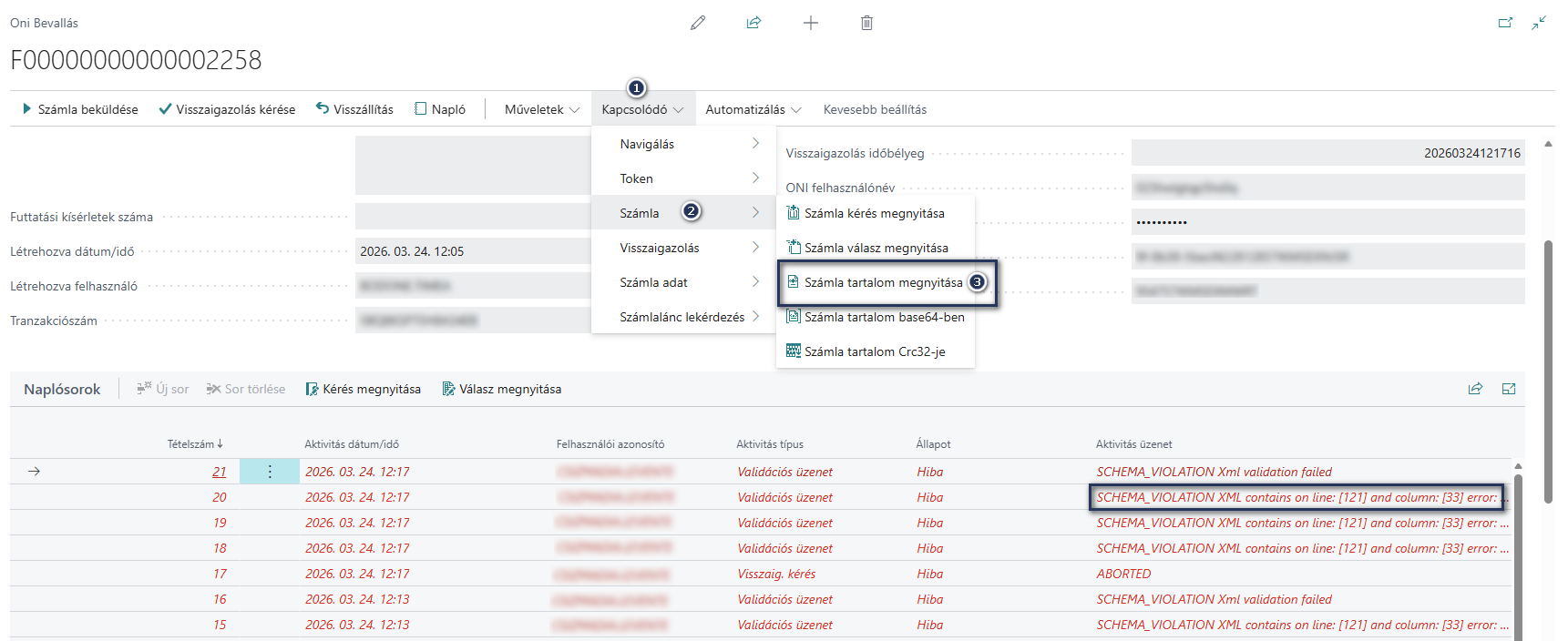
Task: Open row 21 three-dot options
Action: (x=270, y=472)
